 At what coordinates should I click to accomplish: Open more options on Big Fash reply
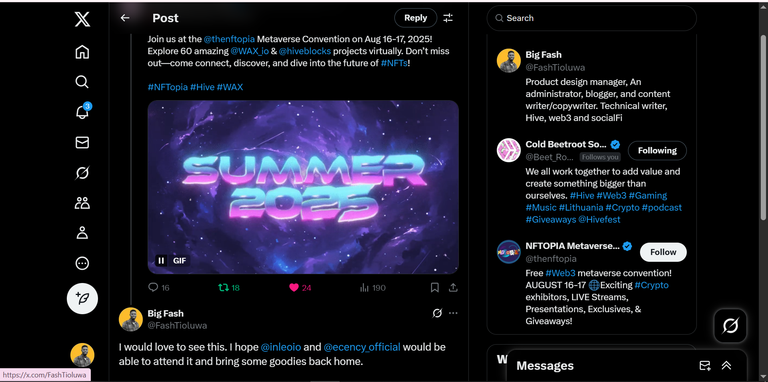point(453,313)
